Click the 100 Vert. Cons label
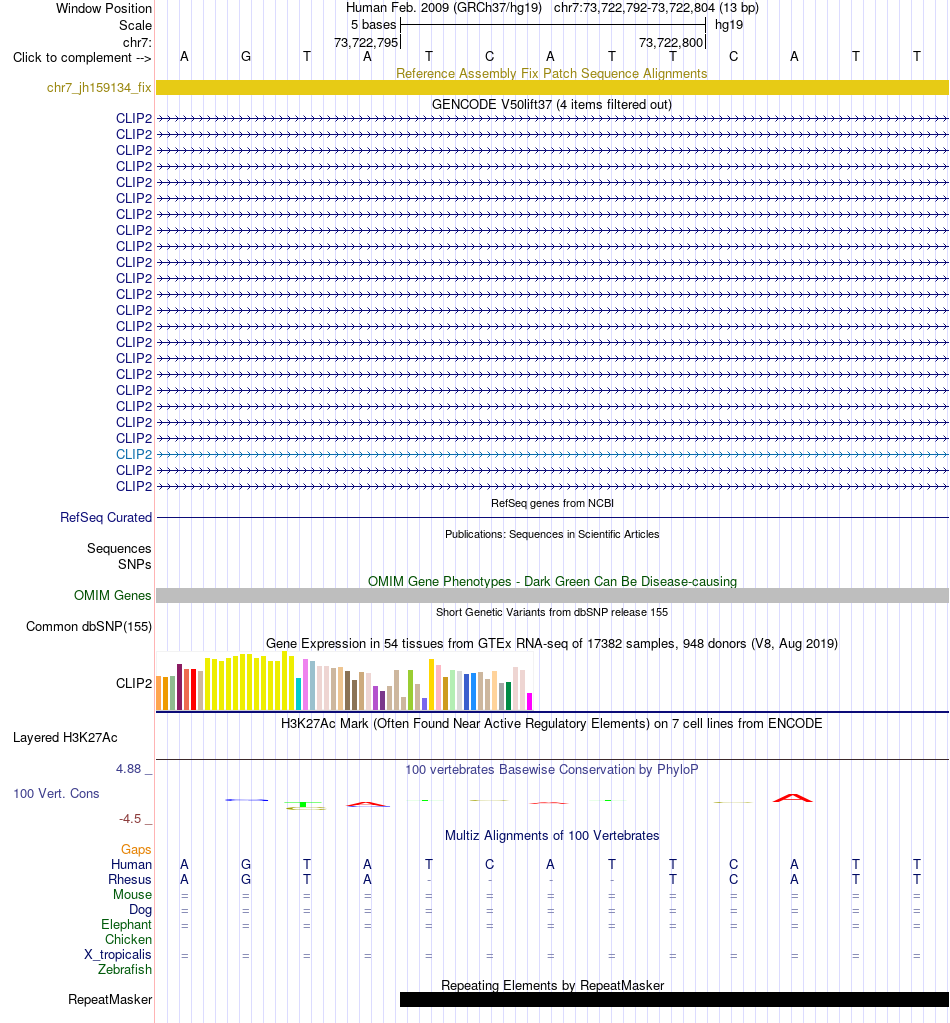Screen dimensions: 950x1023 pyautogui.click(x=56, y=794)
